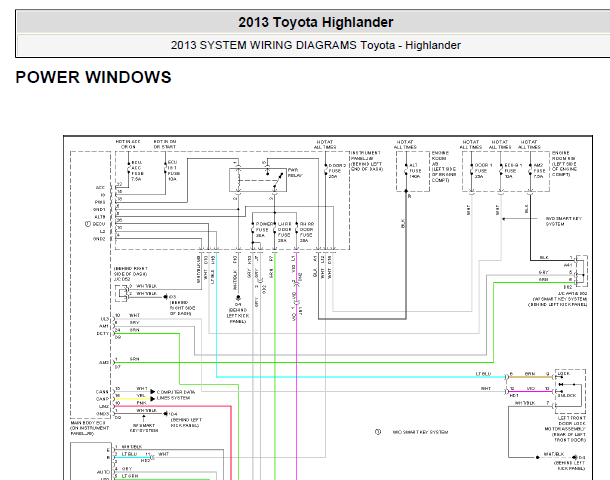
Task: Click the 'POWER WINDOWS' heading
Action: (93, 77)
